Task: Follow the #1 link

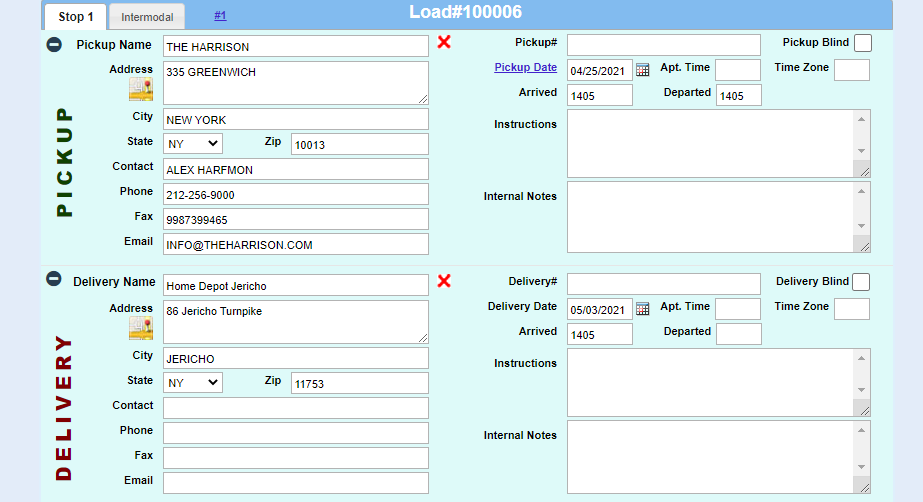Action: click(x=220, y=16)
